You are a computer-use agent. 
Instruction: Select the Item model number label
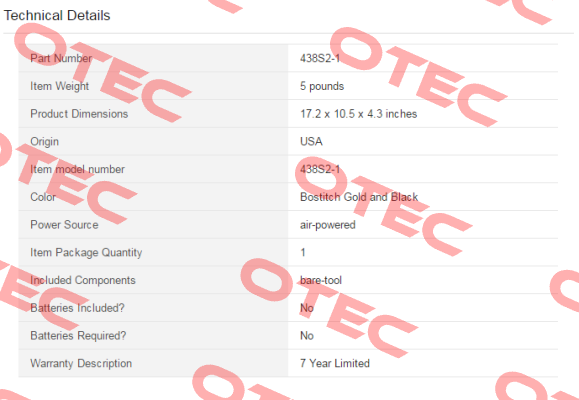77,169
